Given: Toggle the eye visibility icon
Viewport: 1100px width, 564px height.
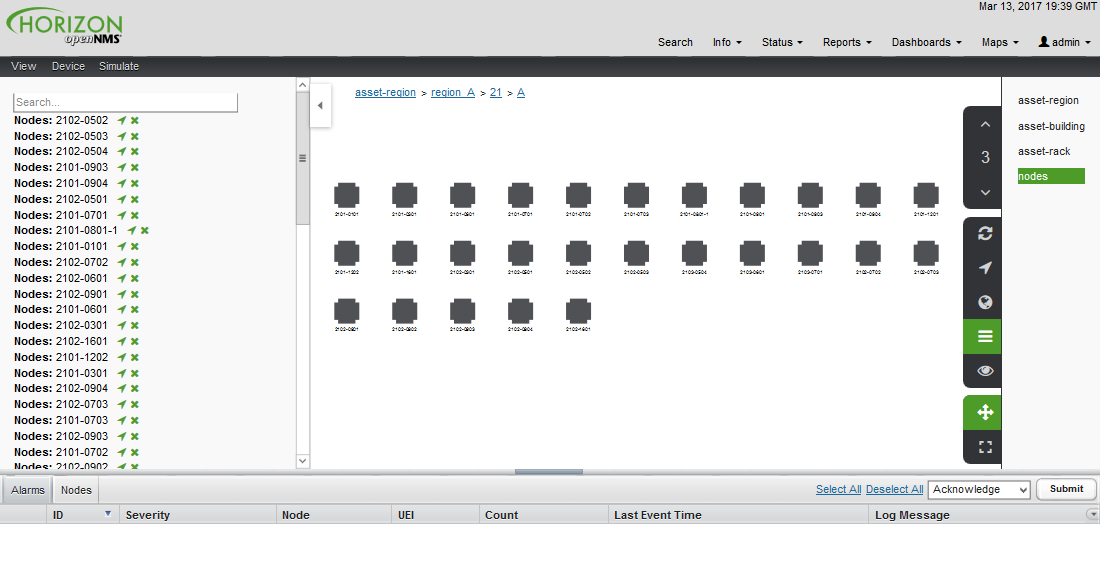Looking at the screenshot, I should click(985, 370).
